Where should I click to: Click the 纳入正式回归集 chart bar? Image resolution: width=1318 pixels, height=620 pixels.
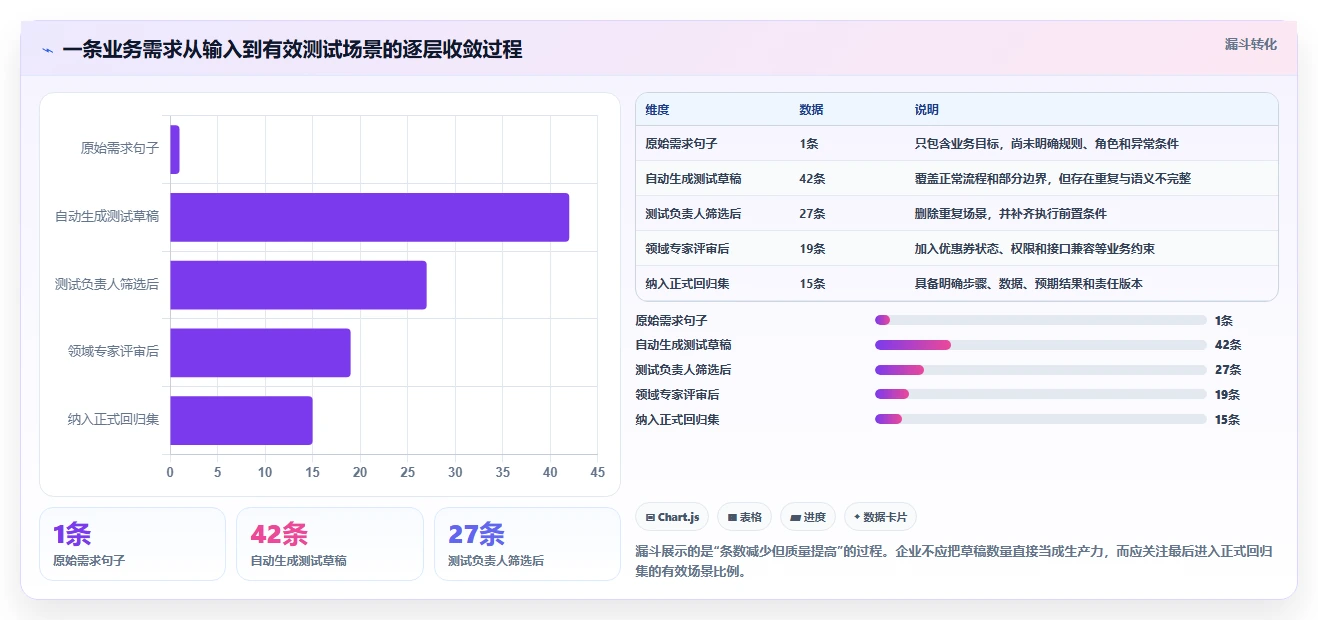(x=241, y=420)
